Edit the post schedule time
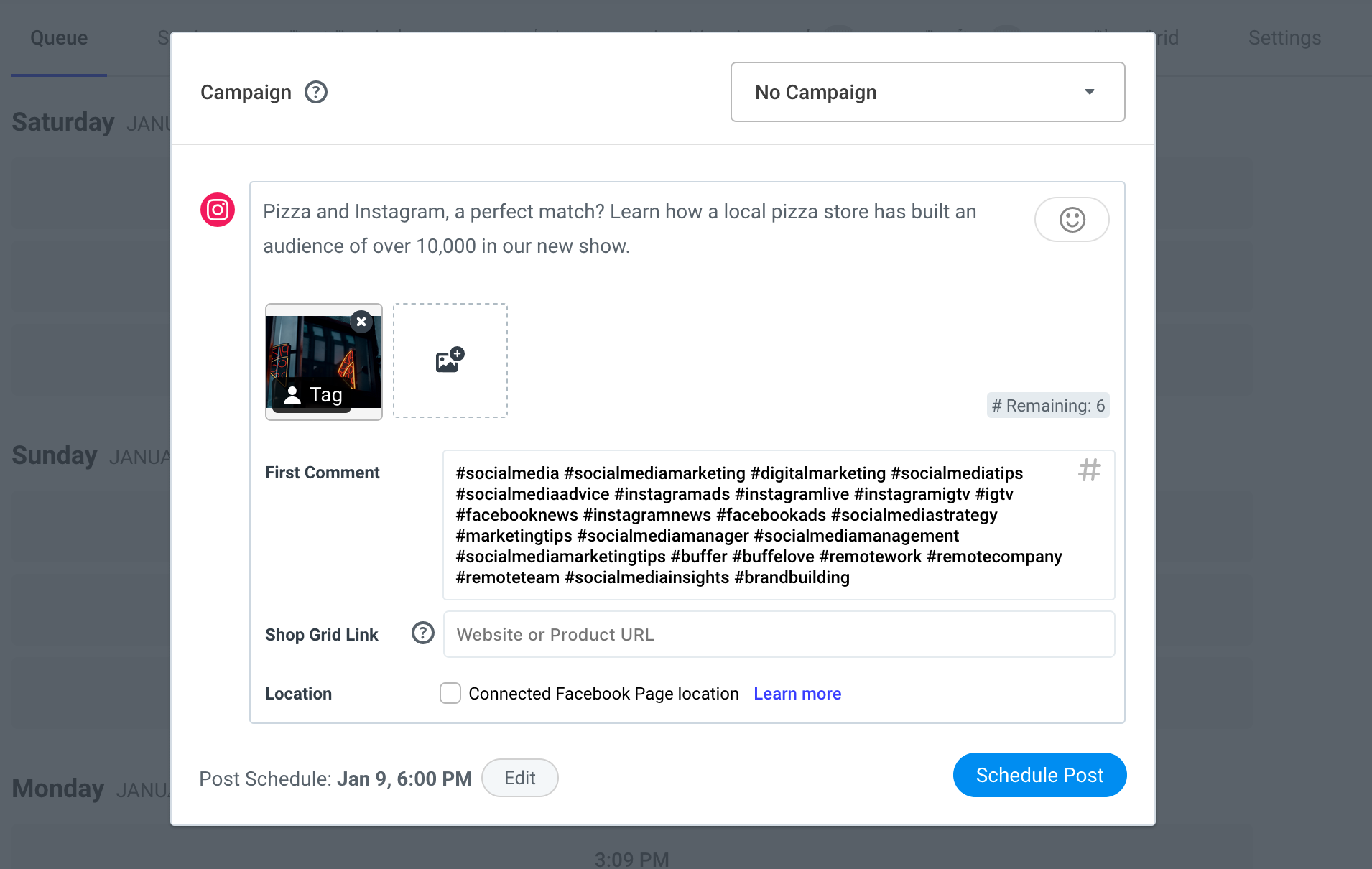The width and height of the screenshot is (1372, 869). 519,778
